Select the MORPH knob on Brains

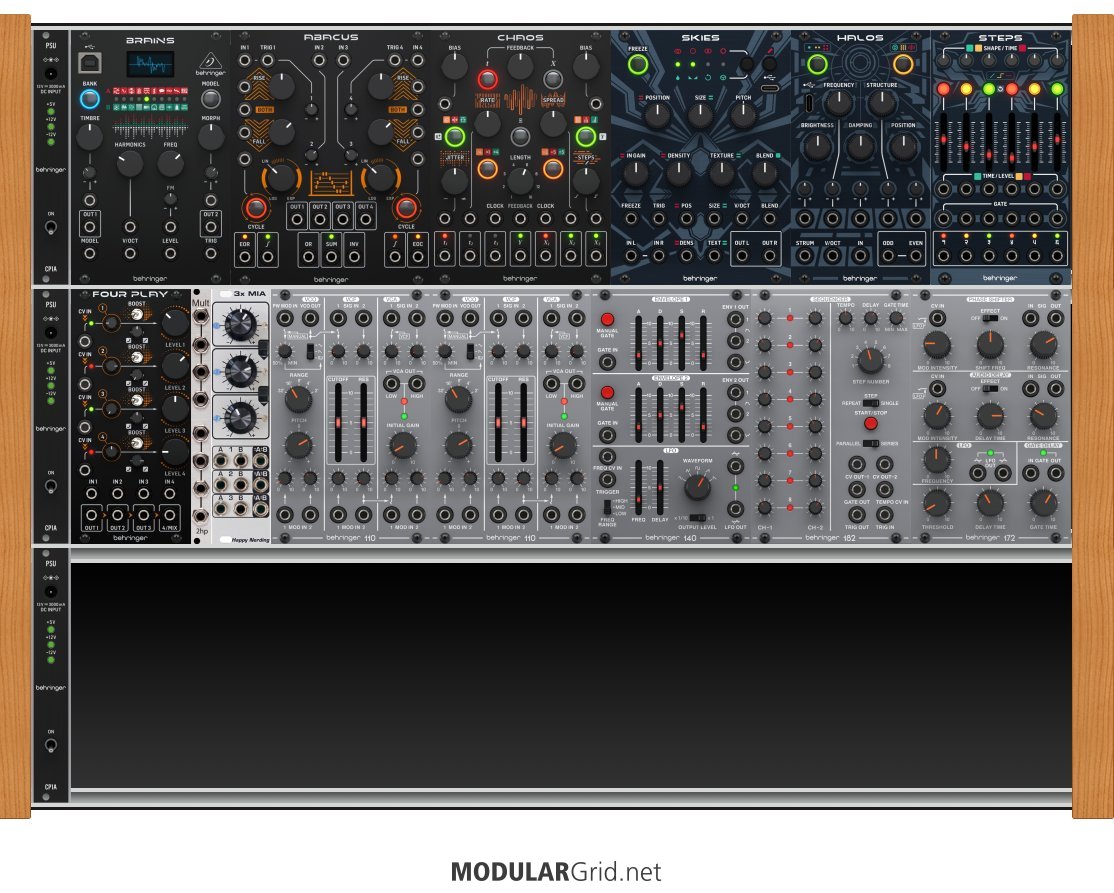[x=210, y=136]
